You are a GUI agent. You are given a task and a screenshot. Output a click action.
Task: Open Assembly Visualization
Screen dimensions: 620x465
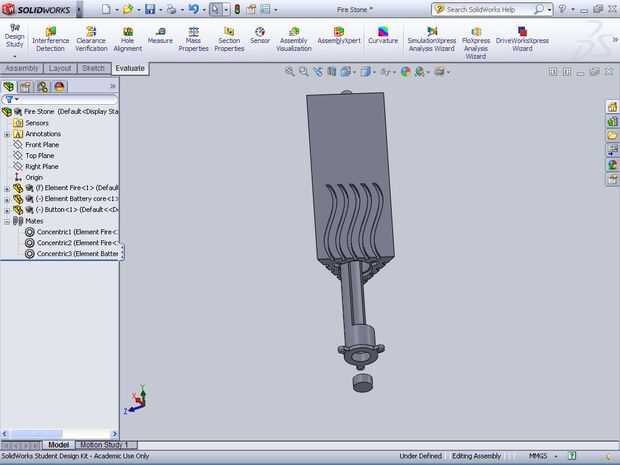294,39
